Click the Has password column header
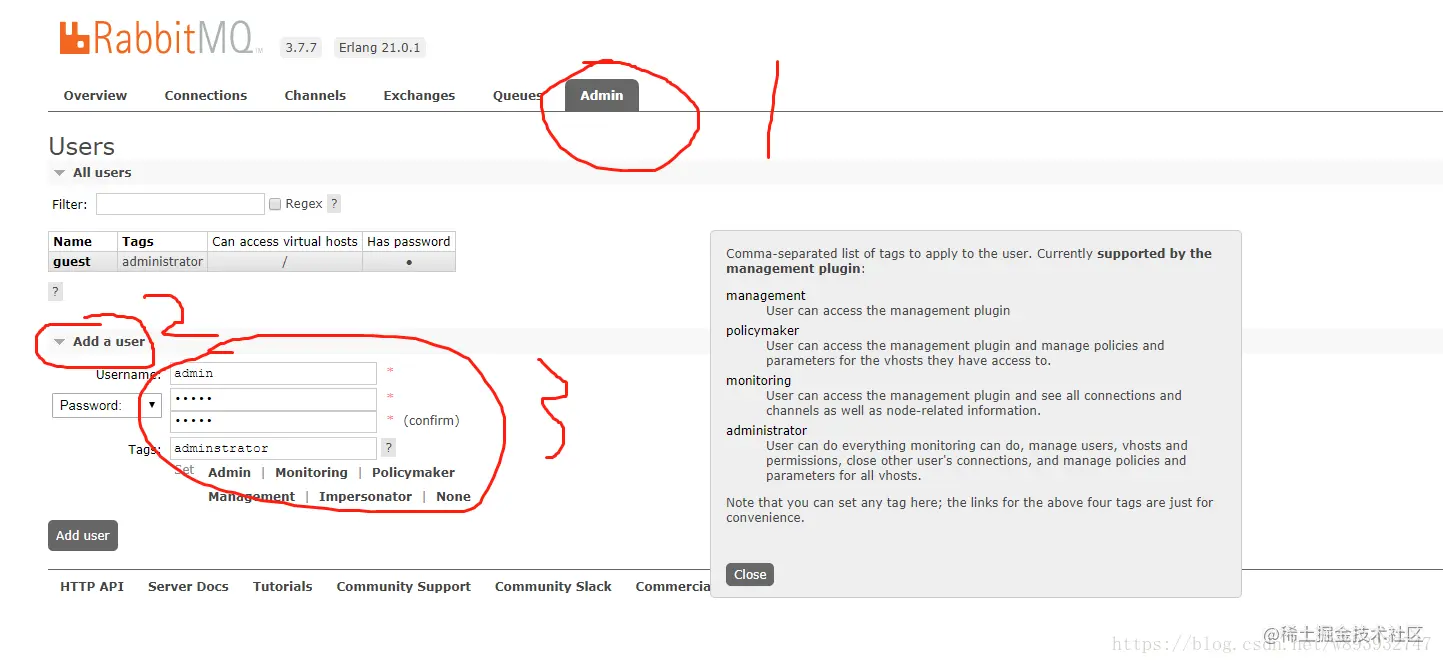 409,241
